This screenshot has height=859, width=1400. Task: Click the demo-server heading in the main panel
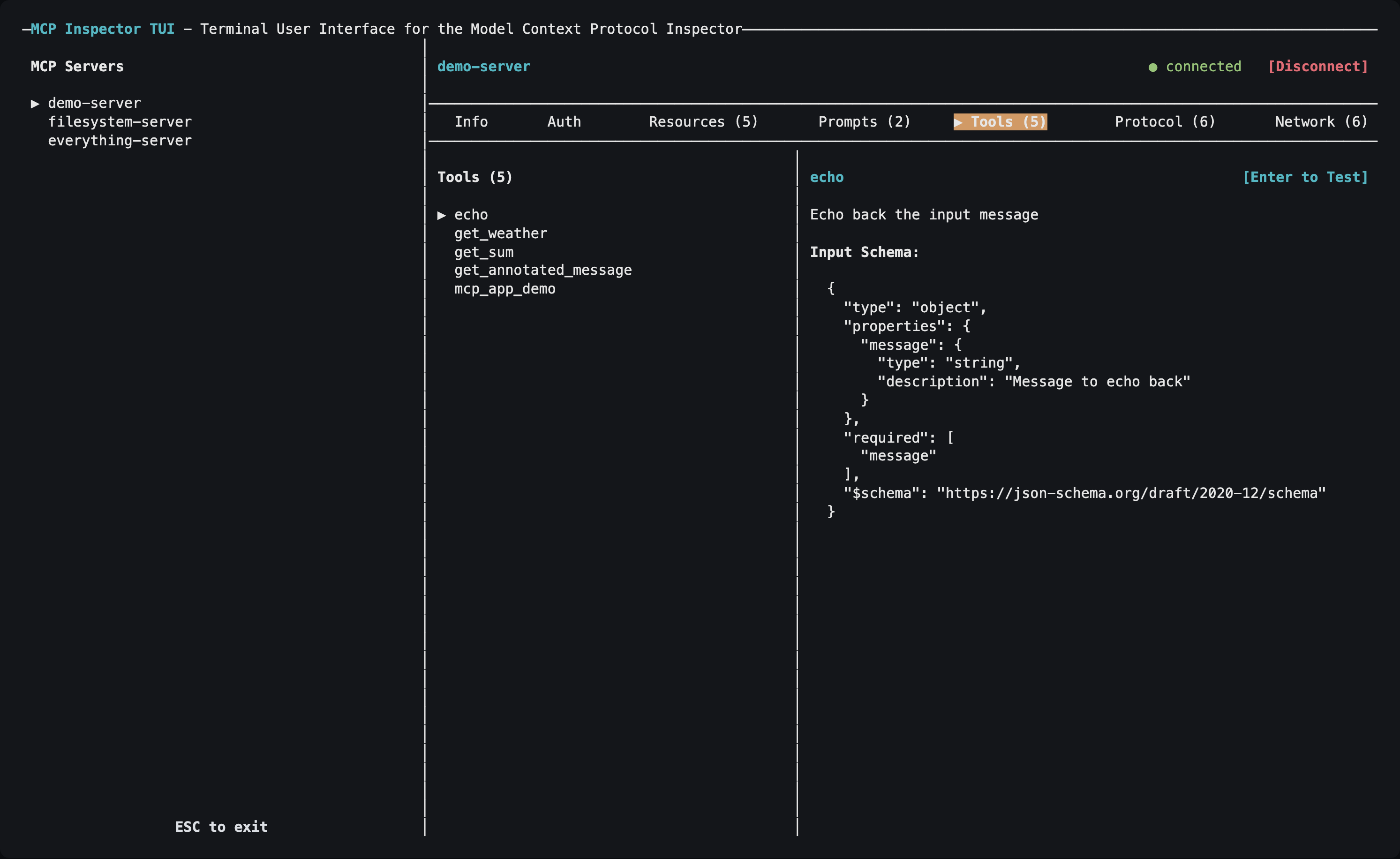click(x=483, y=67)
